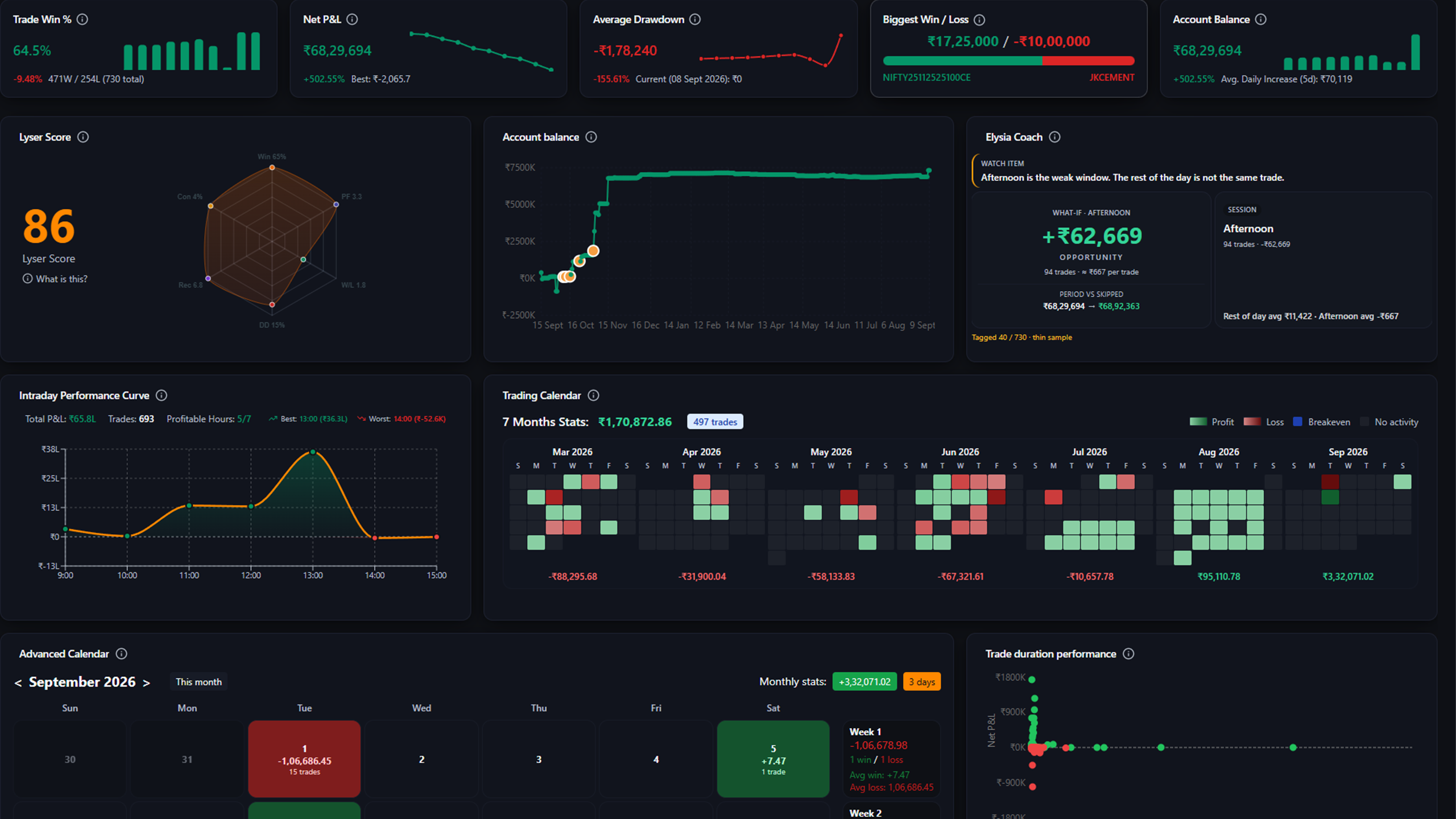This screenshot has width=1456, height=819.
Task: Click the JKCEMENT symbol label
Action: tap(1112, 77)
